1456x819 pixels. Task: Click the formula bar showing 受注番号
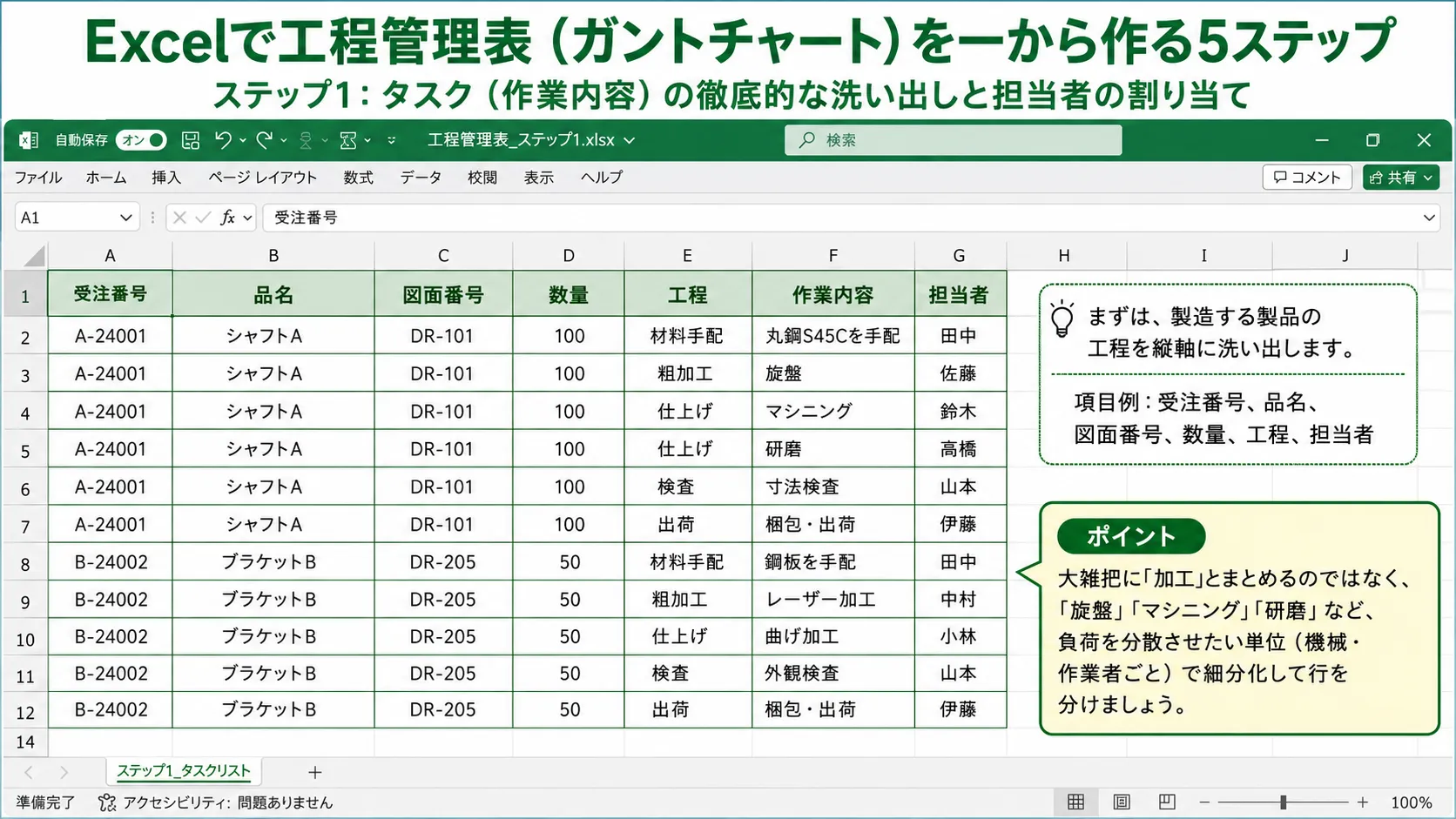tap(840, 218)
